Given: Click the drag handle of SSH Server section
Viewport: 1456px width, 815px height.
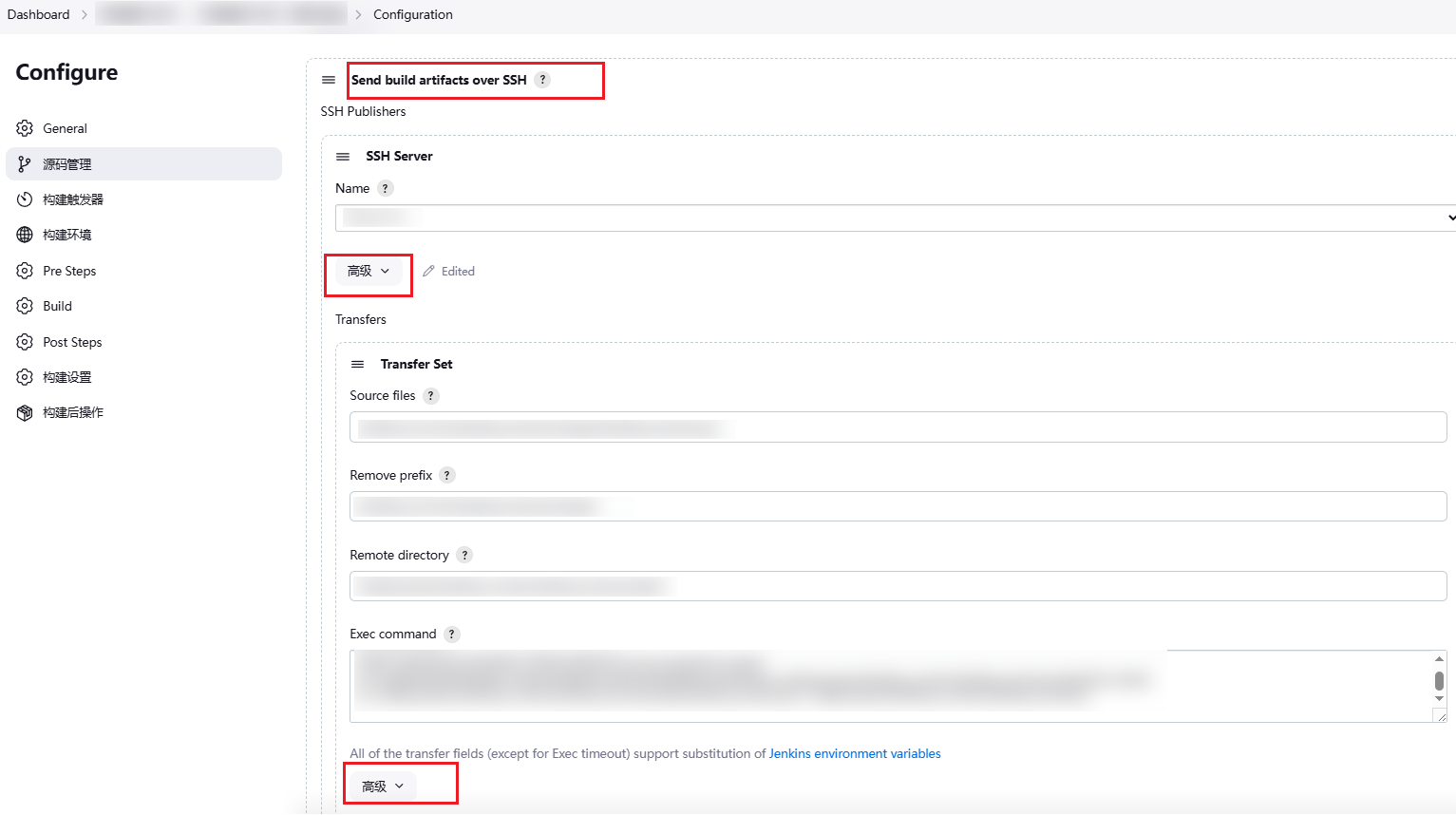Looking at the screenshot, I should point(343,156).
